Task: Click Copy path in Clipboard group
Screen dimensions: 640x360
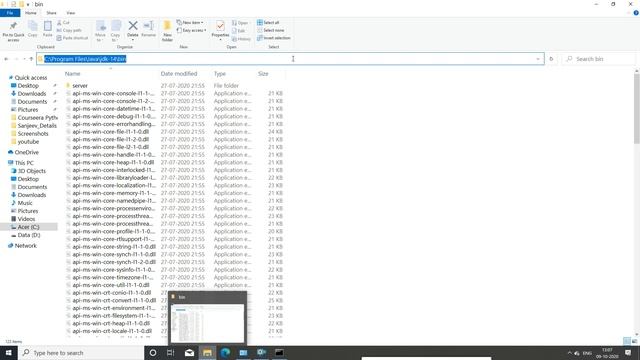Action: coord(69,30)
